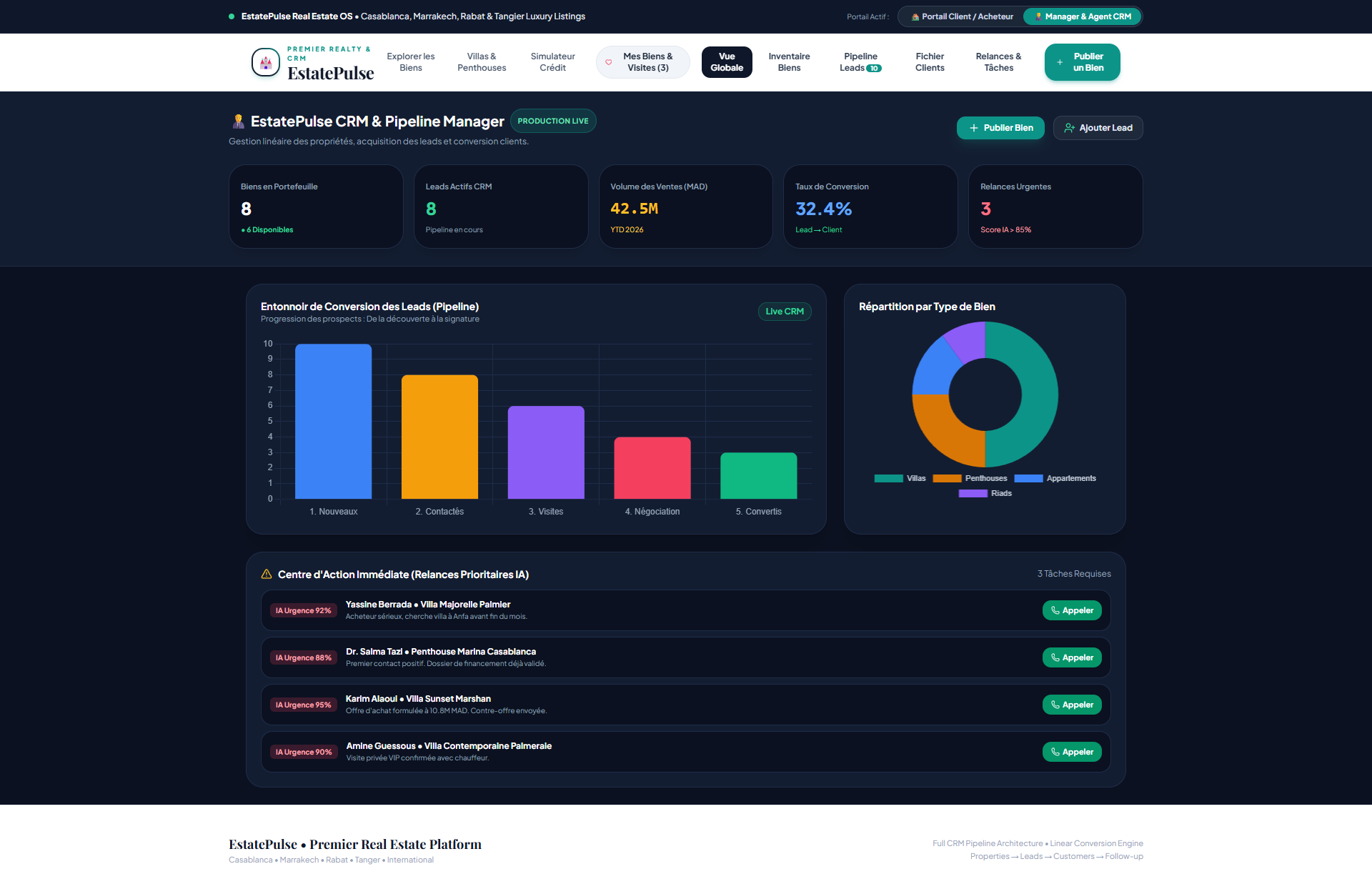This screenshot has height=894, width=1372.
Task: Open Relances & Tâches tab
Action: click(998, 62)
